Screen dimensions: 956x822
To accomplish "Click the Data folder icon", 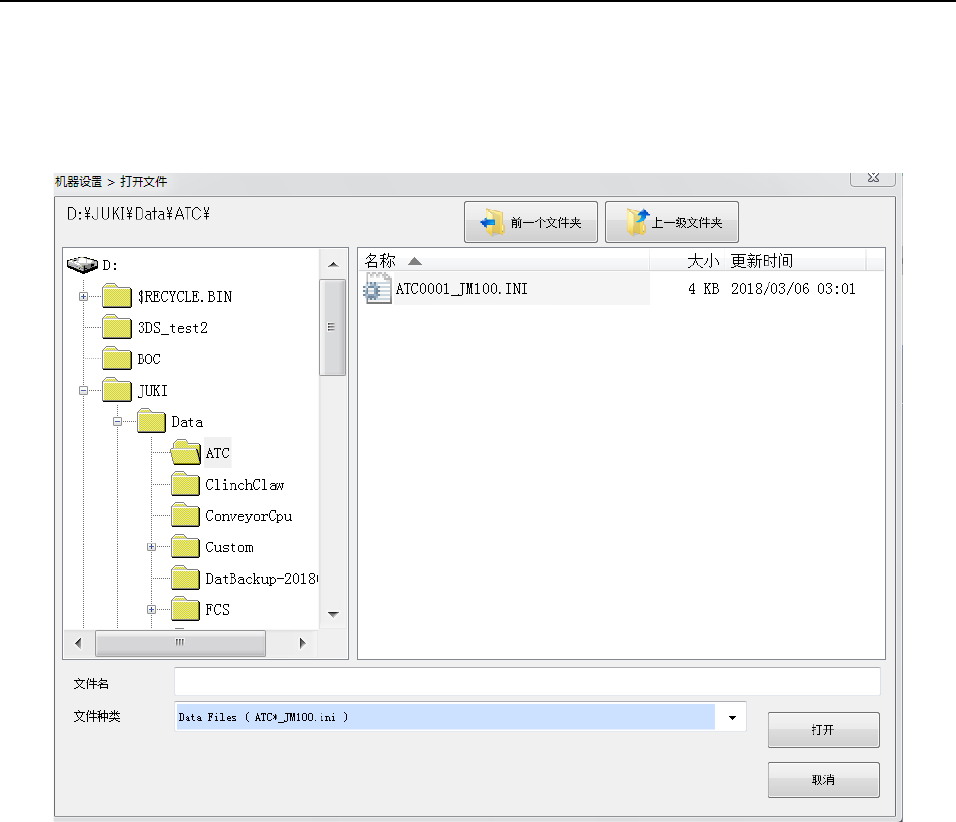I will pyautogui.click(x=151, y=421).
